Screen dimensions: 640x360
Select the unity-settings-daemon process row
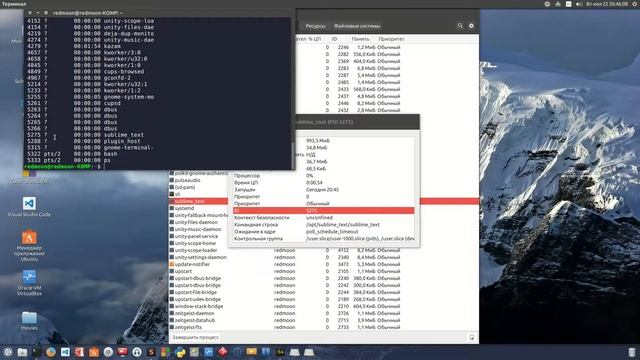coord(324,257)
